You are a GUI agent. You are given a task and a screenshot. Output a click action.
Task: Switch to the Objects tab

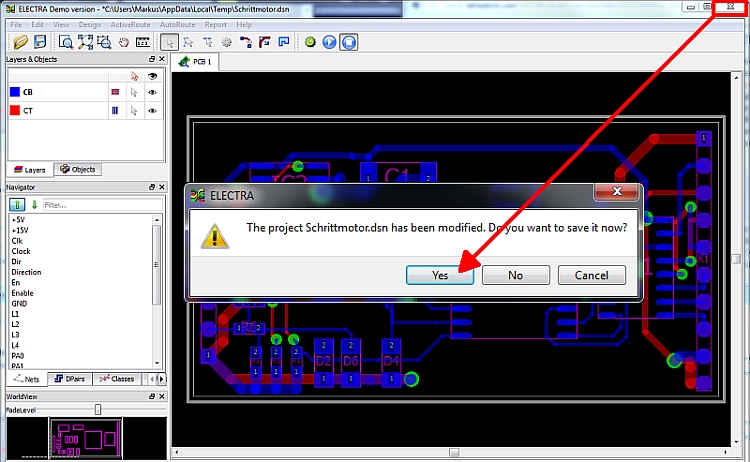(77, 170)
